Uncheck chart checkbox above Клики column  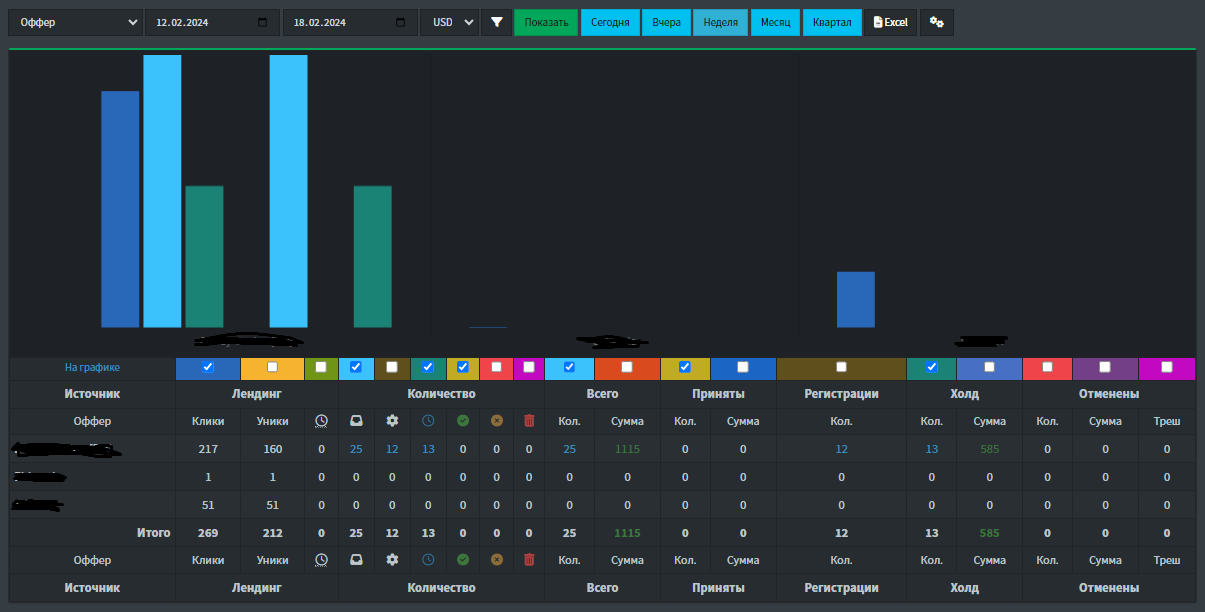pos(208,367)
